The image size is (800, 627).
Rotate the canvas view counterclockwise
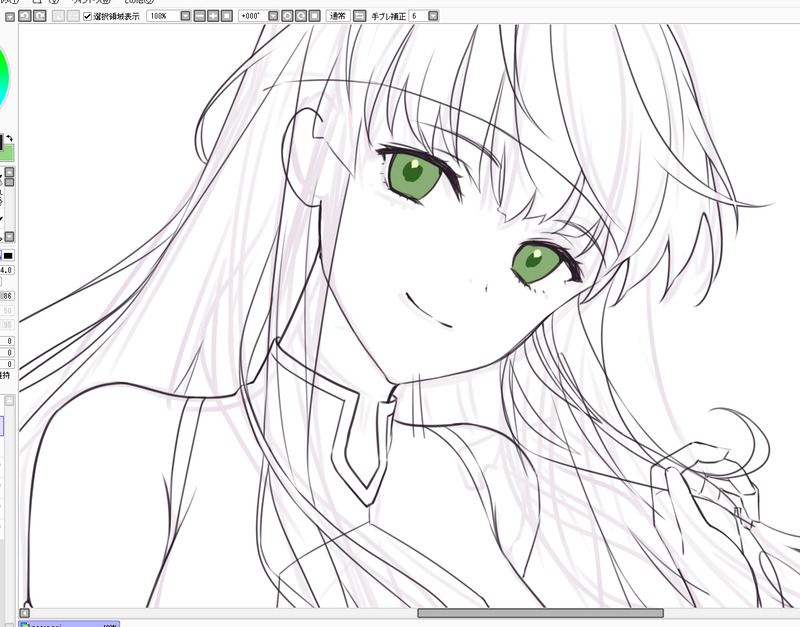[287, 16]
